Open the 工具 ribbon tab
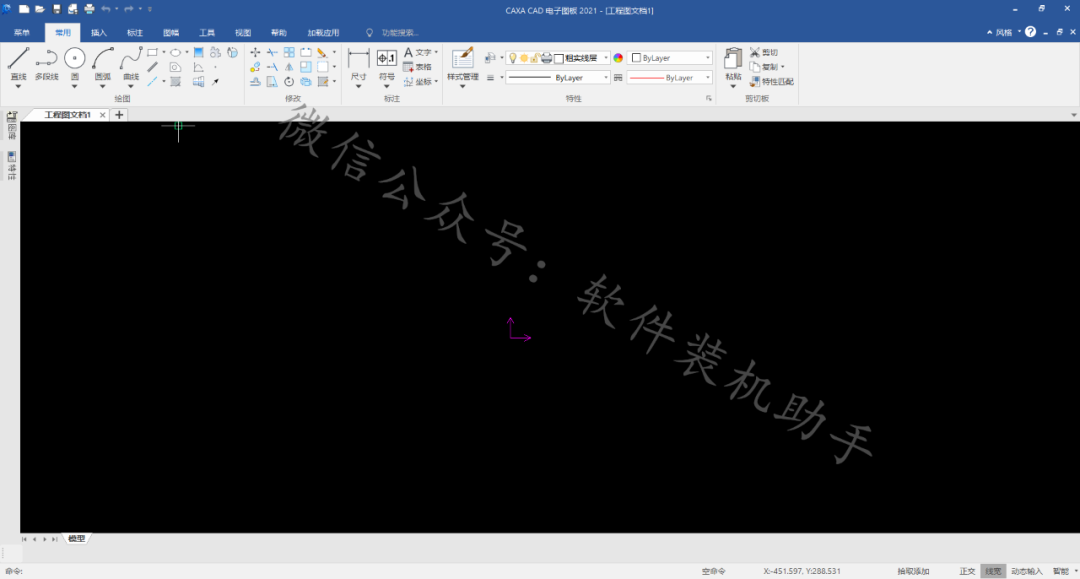Viewport: 1080px width, 579px height. click(207, 32)
